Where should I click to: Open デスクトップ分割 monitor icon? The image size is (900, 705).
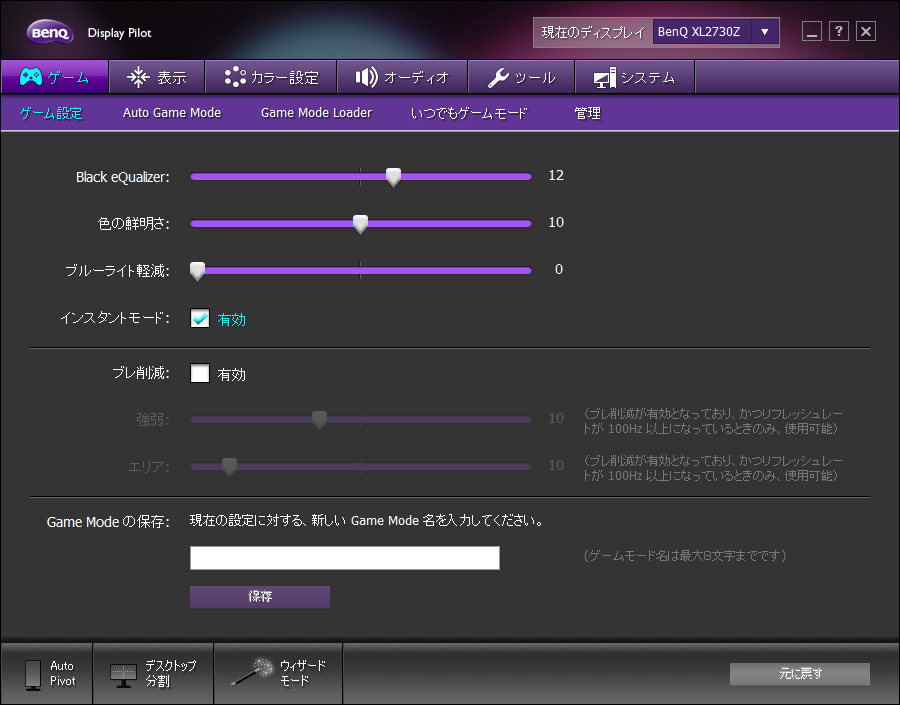point(123,676)
